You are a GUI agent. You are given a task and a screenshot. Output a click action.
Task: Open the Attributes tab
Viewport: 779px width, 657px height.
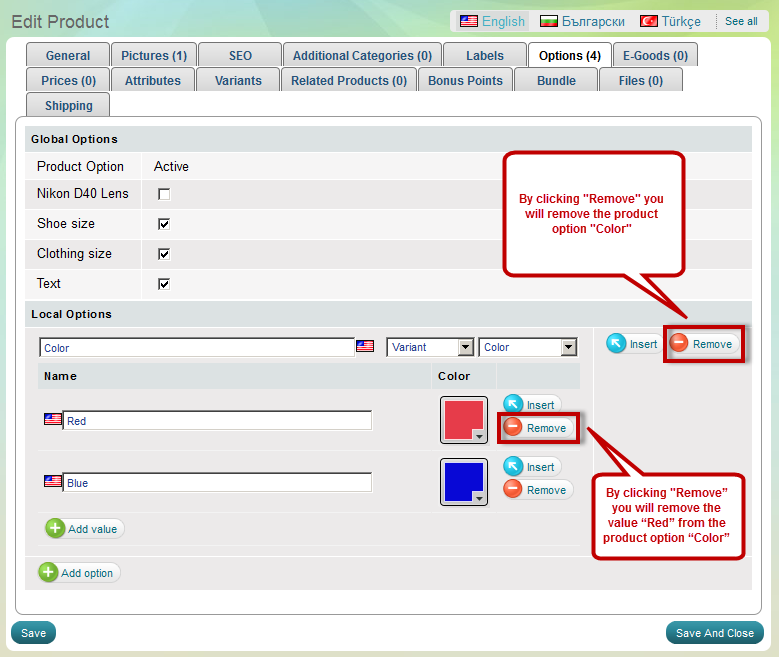point(153,81)
